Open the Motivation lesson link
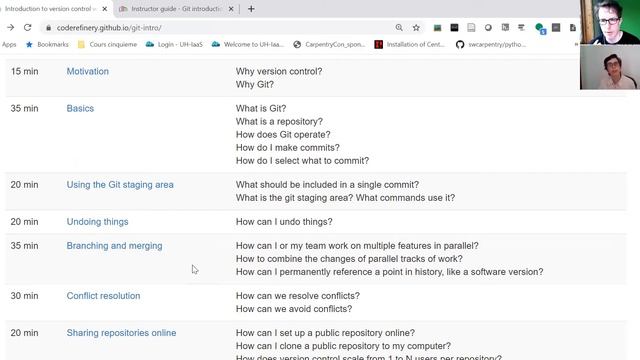The width and height of the screenshot is (640, 360). (x=88, y=71)
